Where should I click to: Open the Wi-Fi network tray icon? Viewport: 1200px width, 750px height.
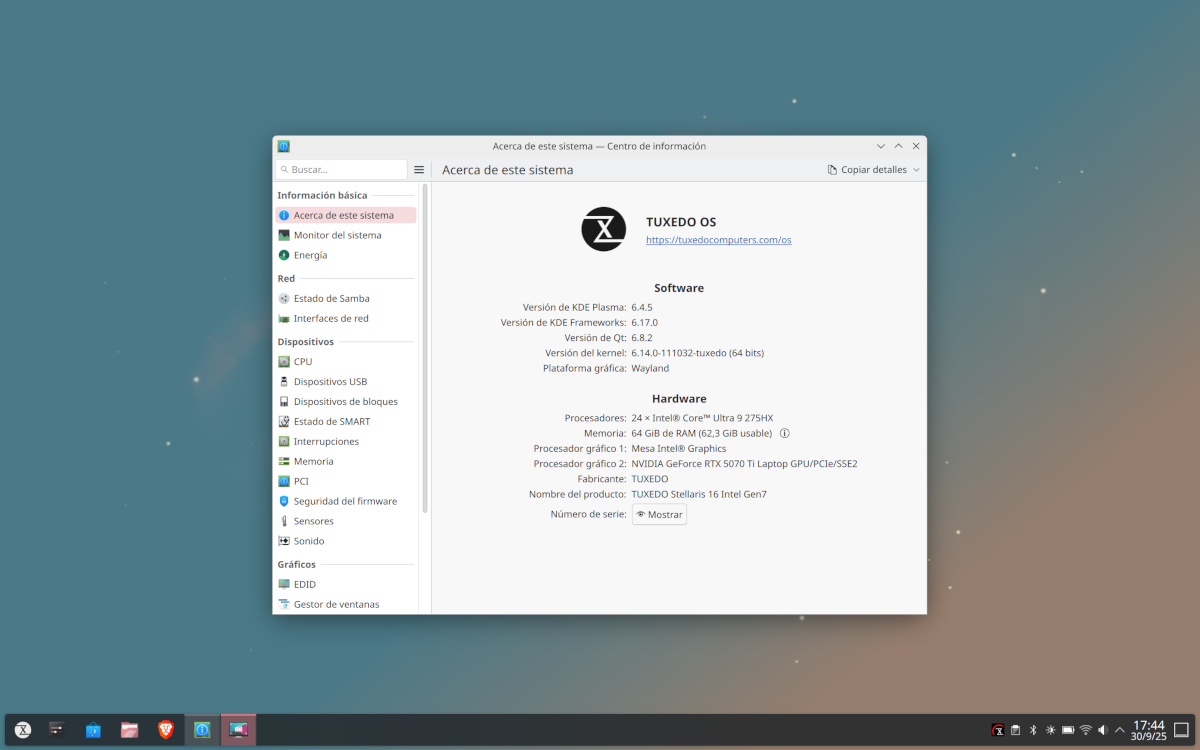1085,730
